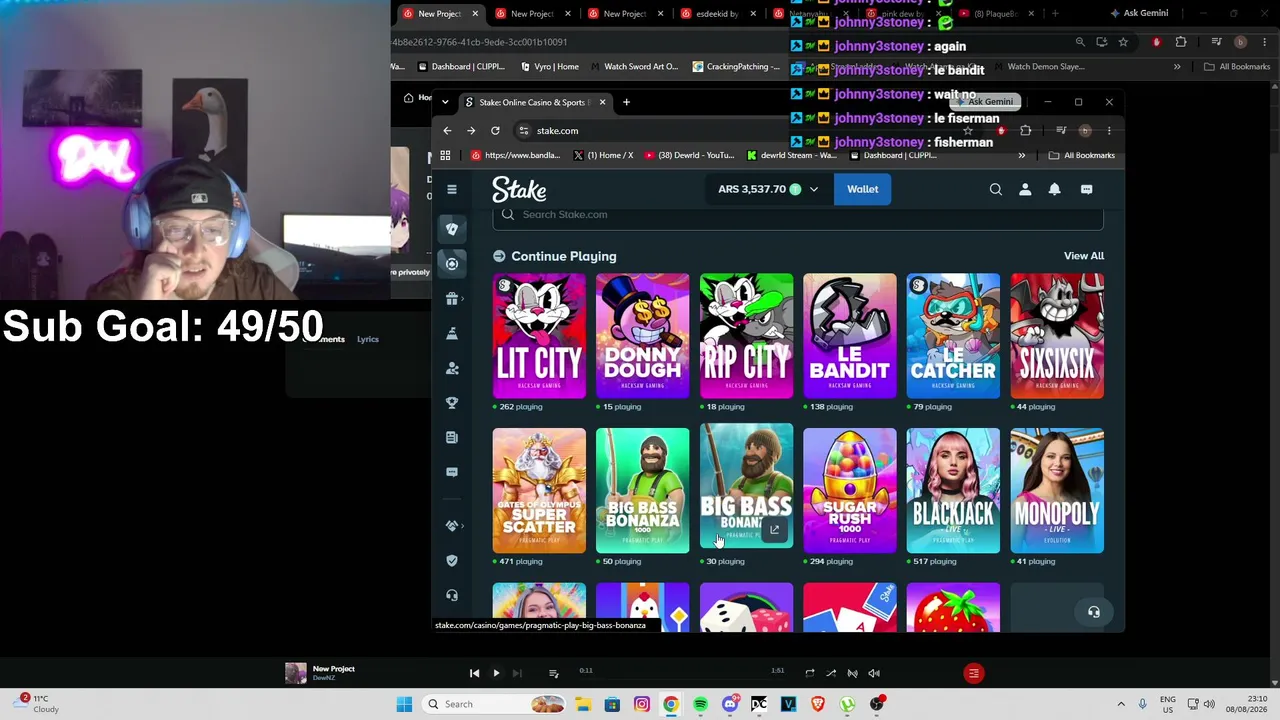Screen dimensions: 1280x720
Task: Play the New Project track
Action: pos(496,673)
